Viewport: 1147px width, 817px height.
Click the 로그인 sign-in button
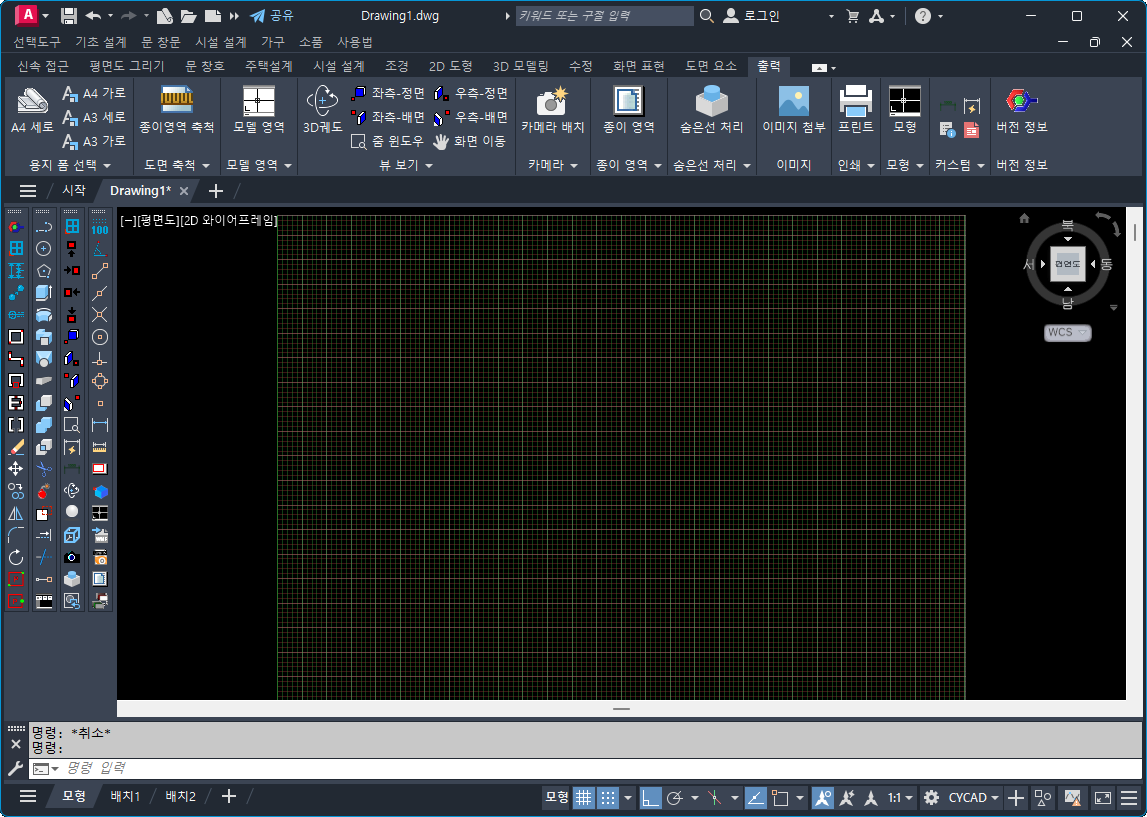[x=752, y=16]
